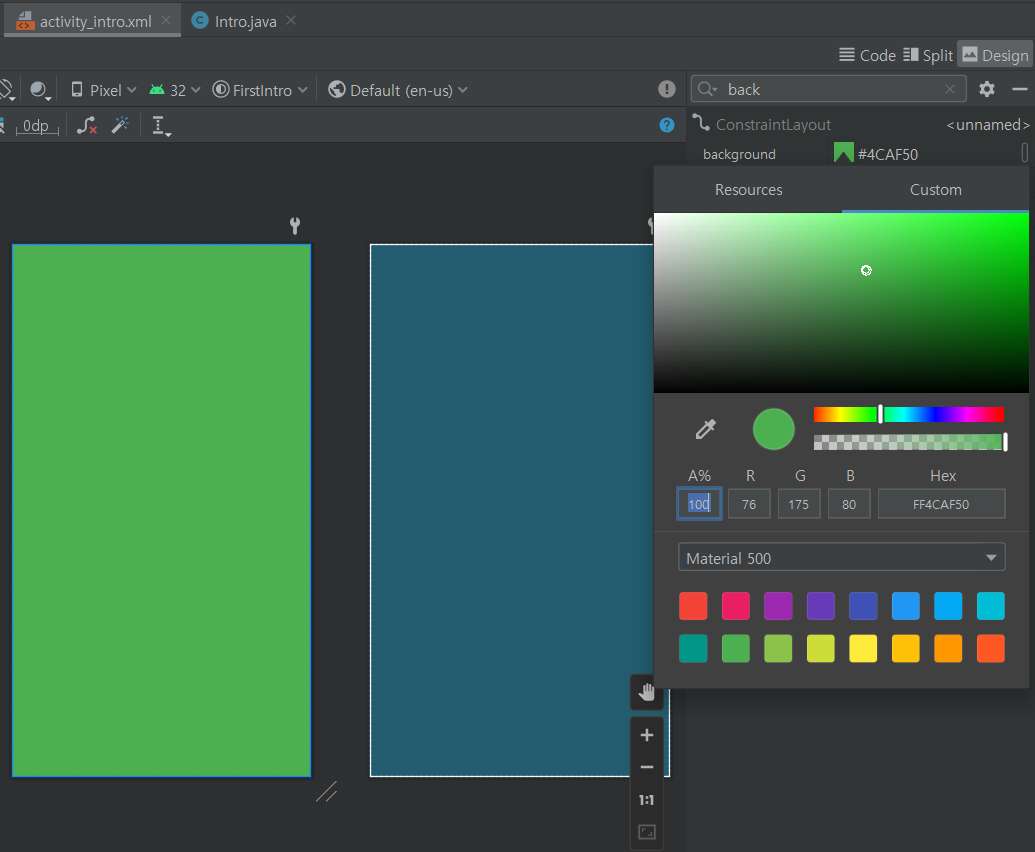Pick a color with the eyedropper tool
Screen dimensions: 1035x852
706,429
